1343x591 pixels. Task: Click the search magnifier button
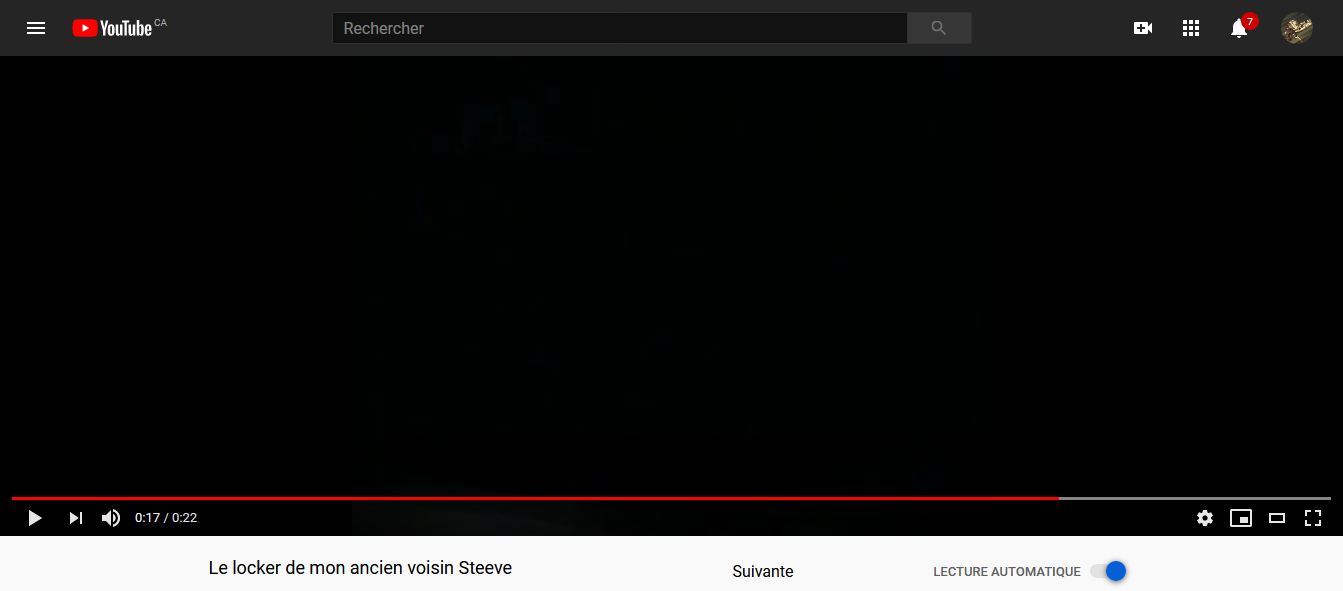[x=938, y=28]
